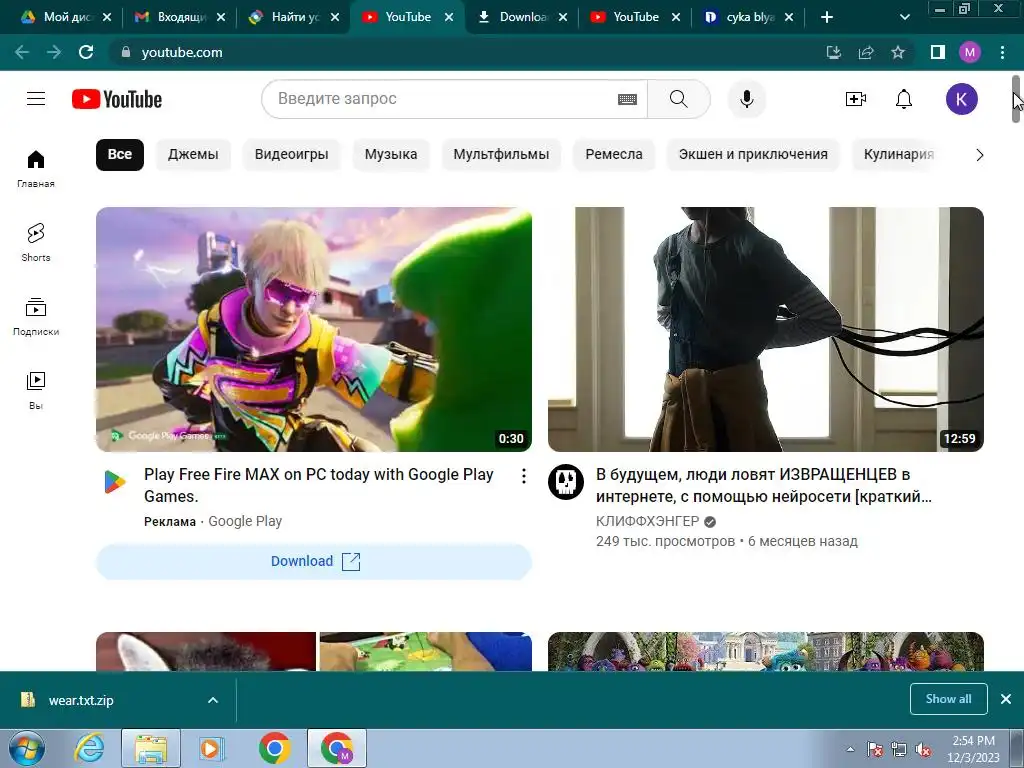This screenshot has height=768, width=1024.
Task: Open the K account avatar menu
Action: (x=961, y=99)
